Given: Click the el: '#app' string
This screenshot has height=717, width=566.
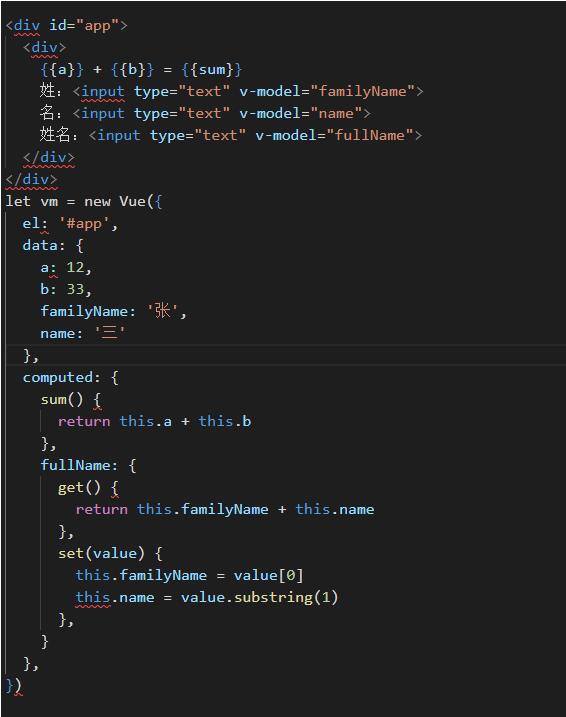Looking at the screenshot, I should (84, 224).
